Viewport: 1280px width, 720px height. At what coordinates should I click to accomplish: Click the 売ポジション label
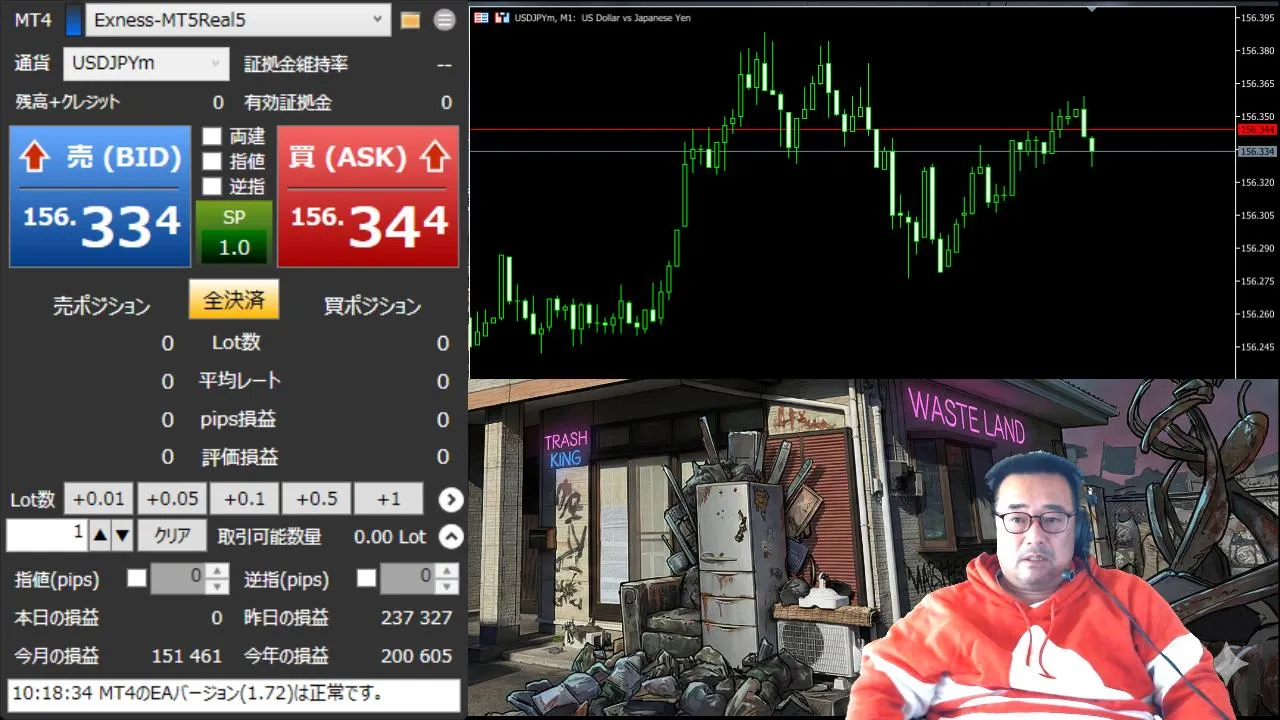click(102, 306)
